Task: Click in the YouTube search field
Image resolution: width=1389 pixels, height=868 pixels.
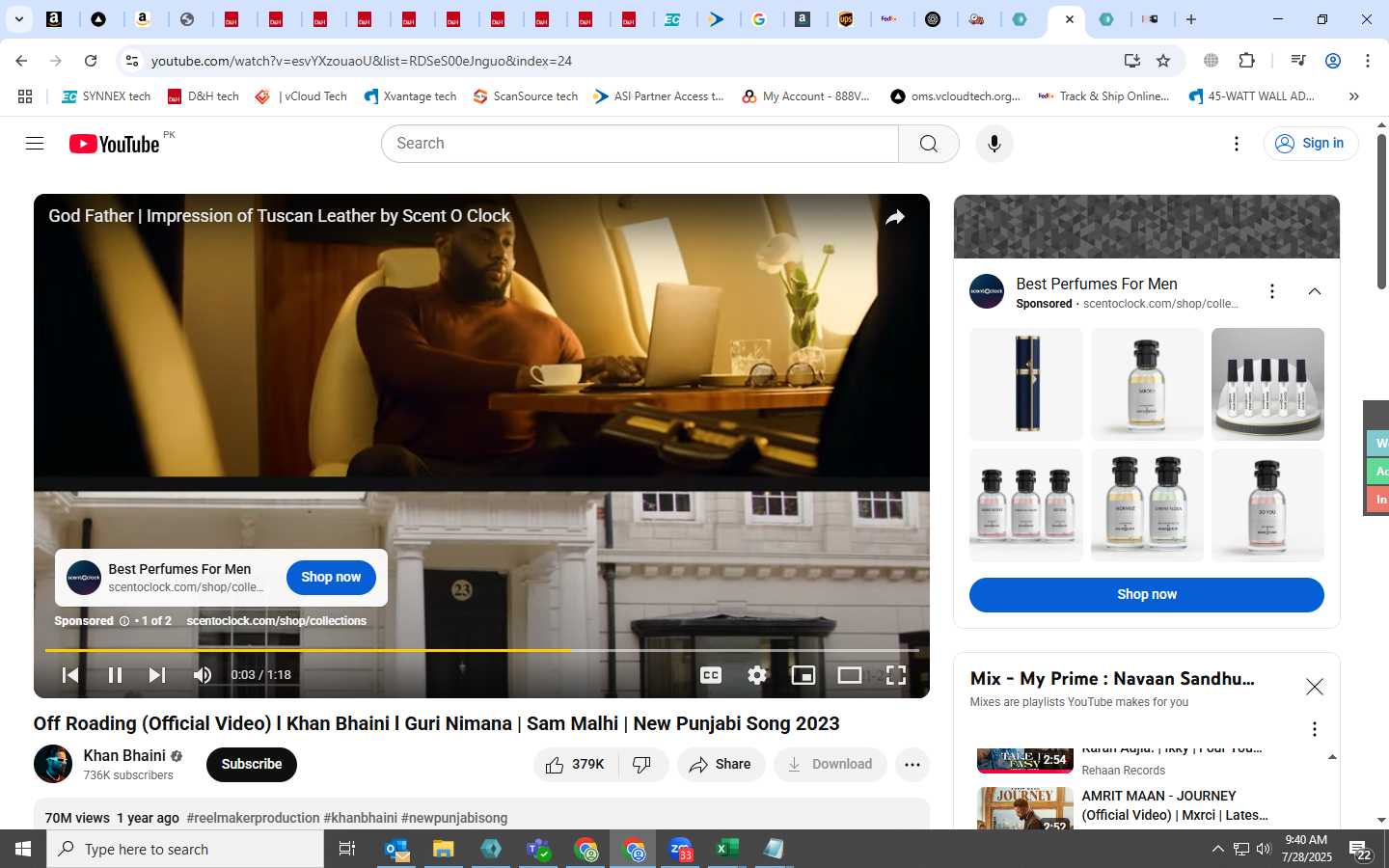Action: point(640,144)
